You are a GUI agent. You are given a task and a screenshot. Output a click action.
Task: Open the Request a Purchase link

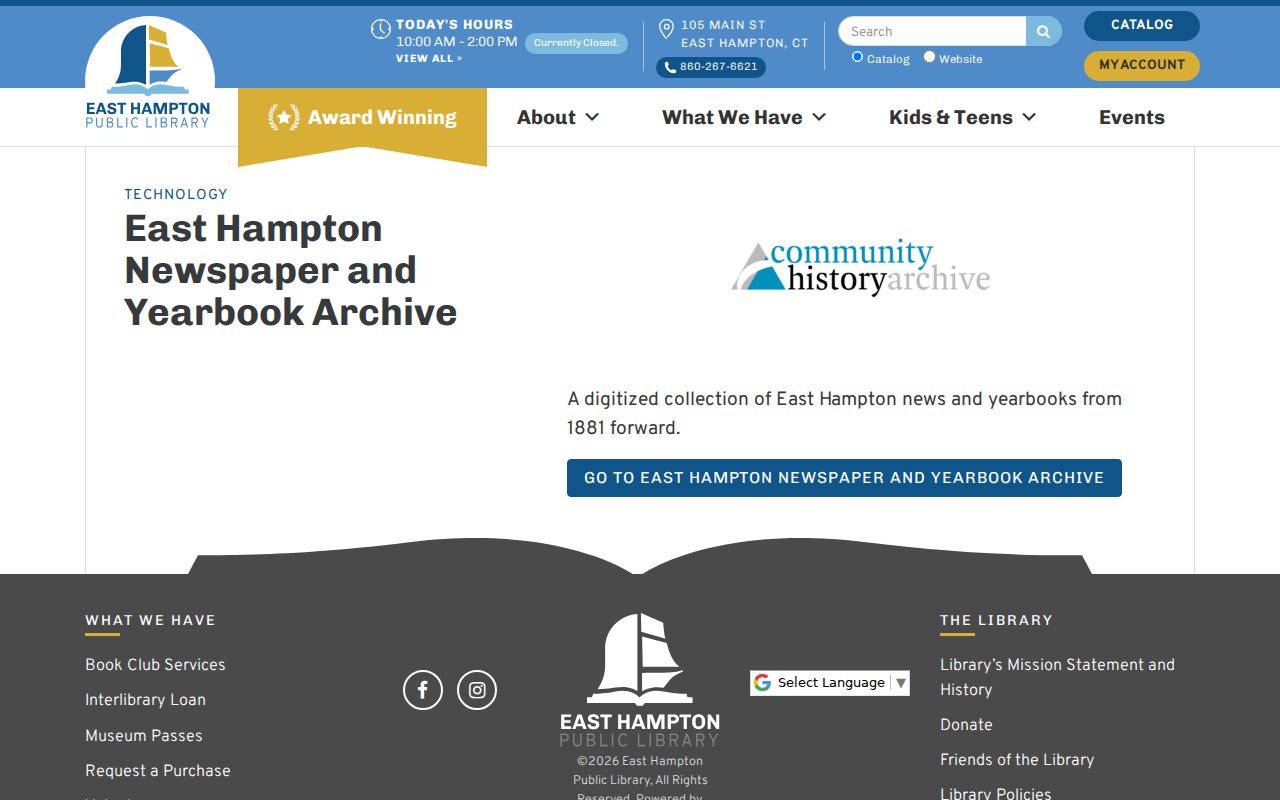(x=158, y=771)
